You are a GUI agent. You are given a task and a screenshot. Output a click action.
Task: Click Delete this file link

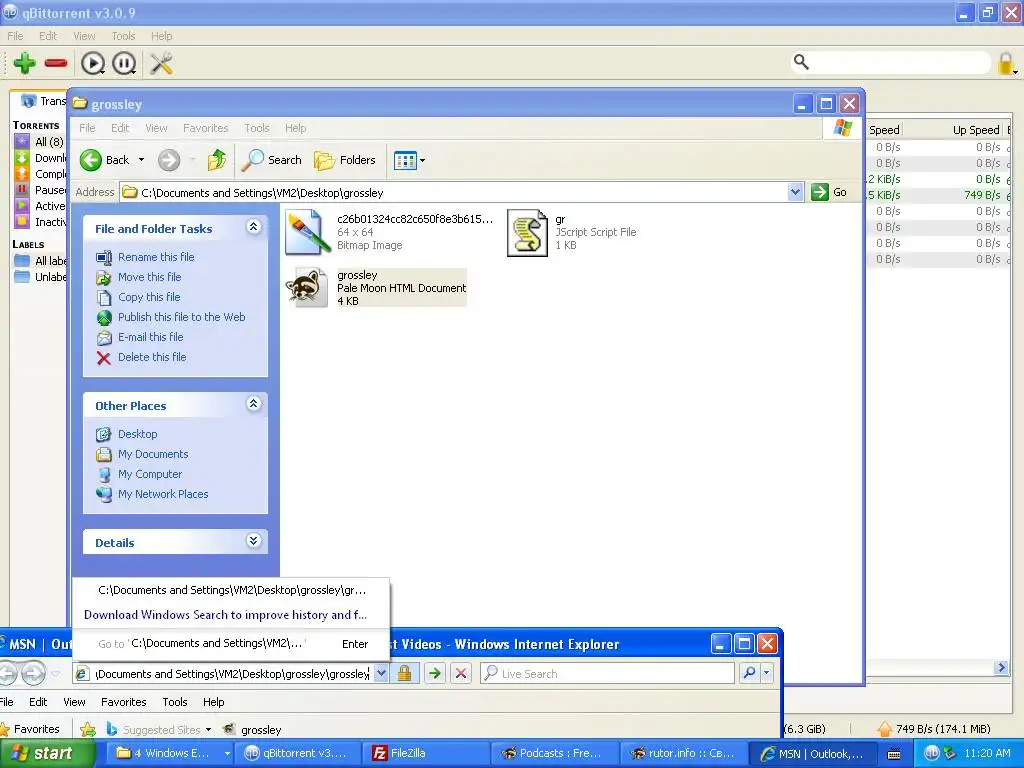[152, 357]
